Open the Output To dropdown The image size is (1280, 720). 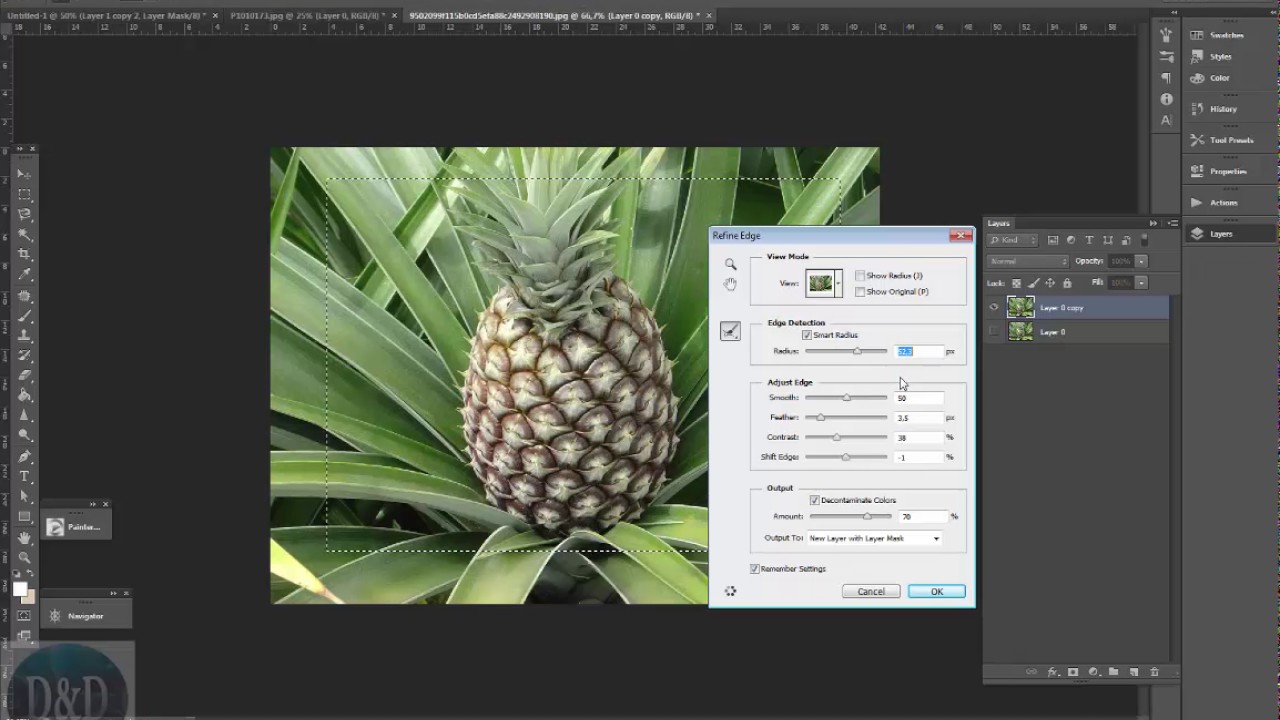[874, 538]
